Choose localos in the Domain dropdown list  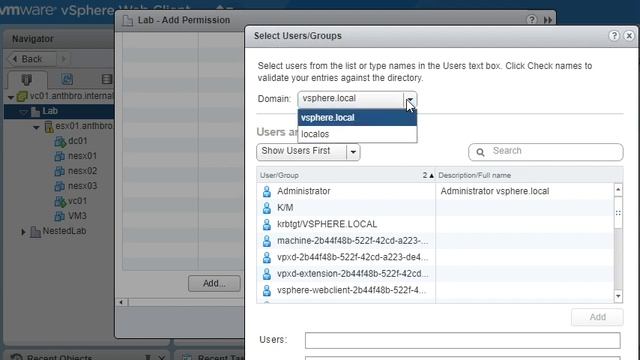pos(357,134)
